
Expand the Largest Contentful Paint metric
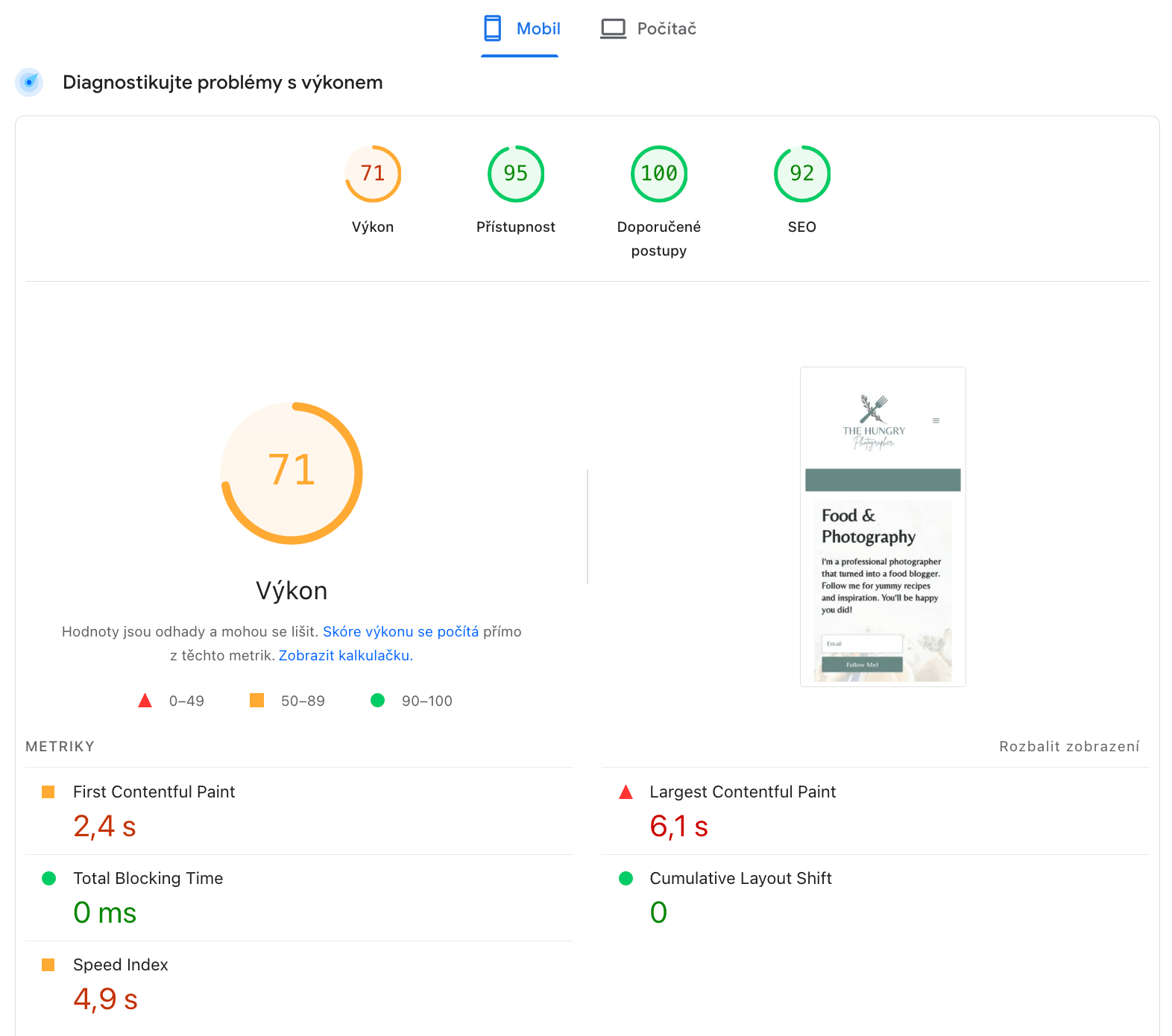tap(742, 792)
